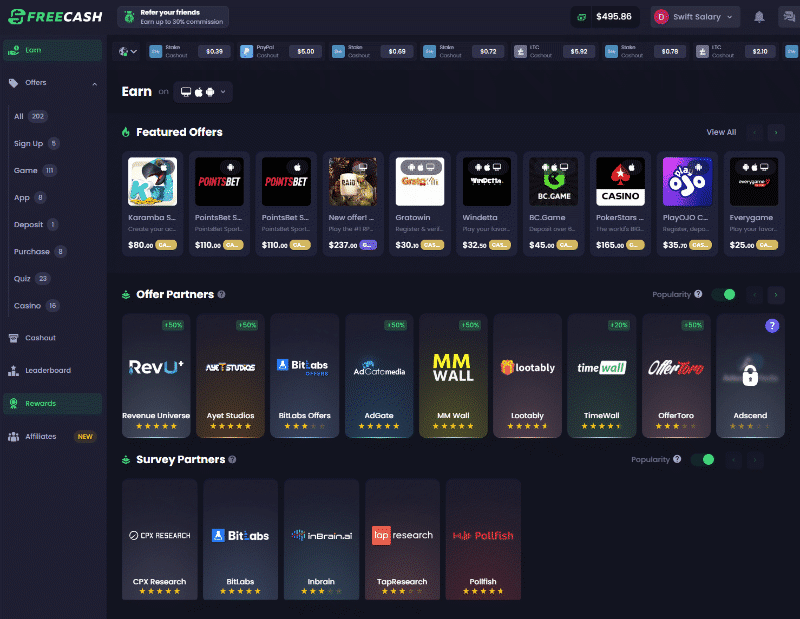Open the Swift Salary account dropdown
Image resolution: width=800 pixels, height=619 pixels.
pyautogui.click(x=695, y=17)
